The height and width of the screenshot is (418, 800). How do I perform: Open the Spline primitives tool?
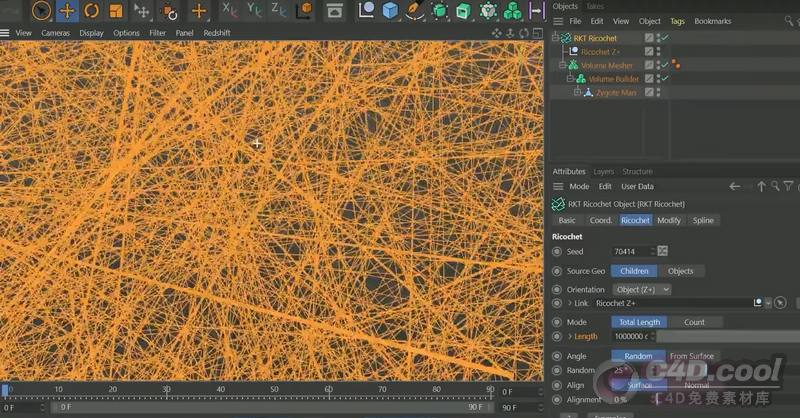pos(366,10)
